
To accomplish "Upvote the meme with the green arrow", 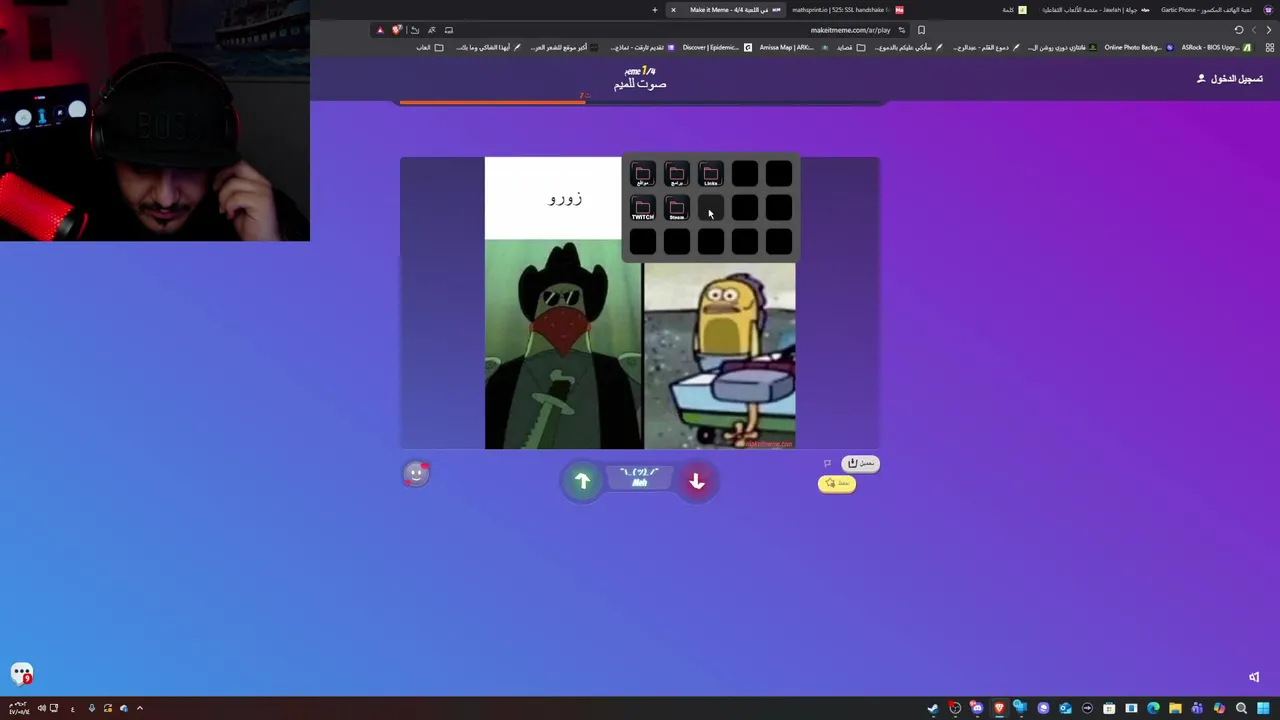I will (x=582, y=482).
